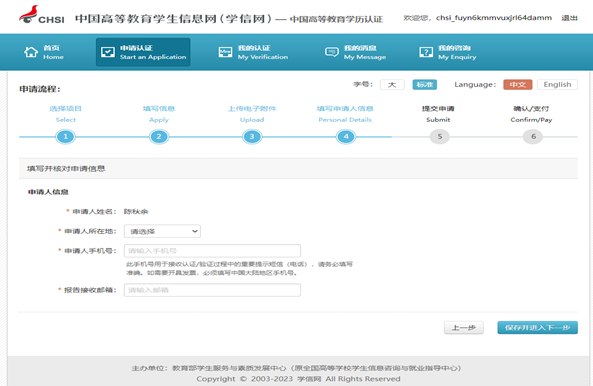Switch language to English
Viewport: 593px width, 386px height.
point(557,84)
